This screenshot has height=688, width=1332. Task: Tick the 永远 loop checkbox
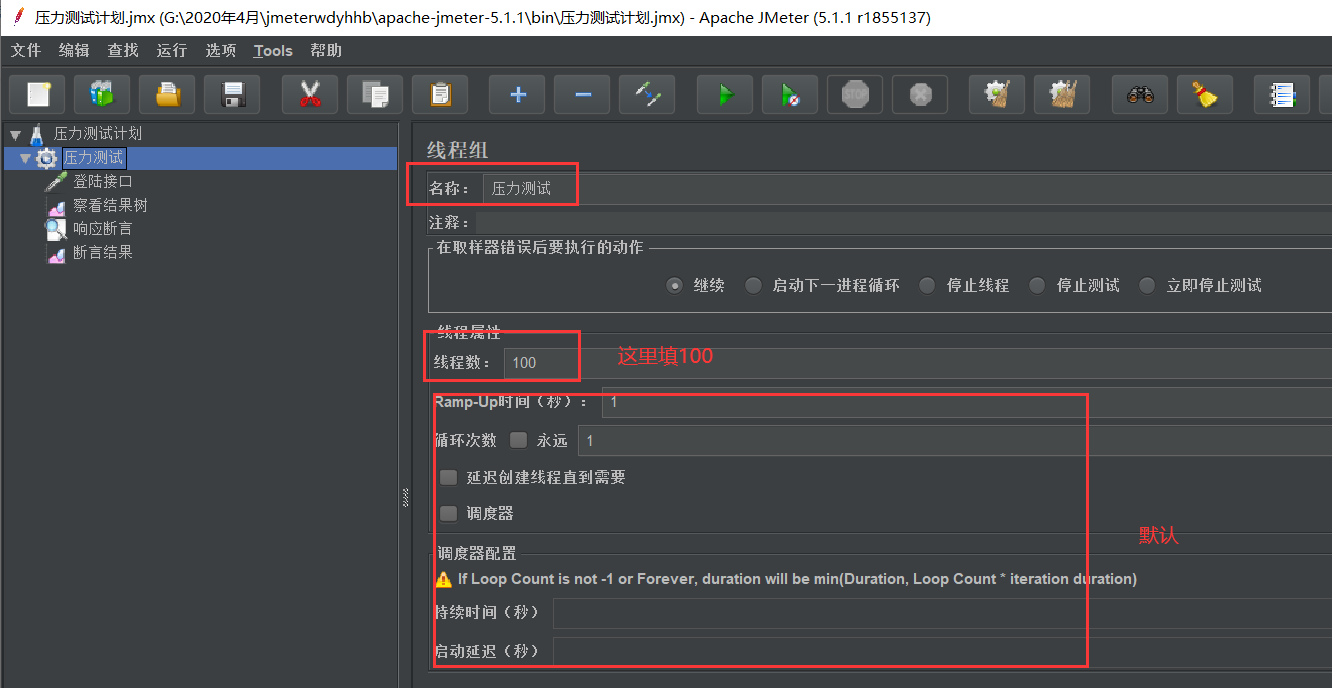pos(518,440)
